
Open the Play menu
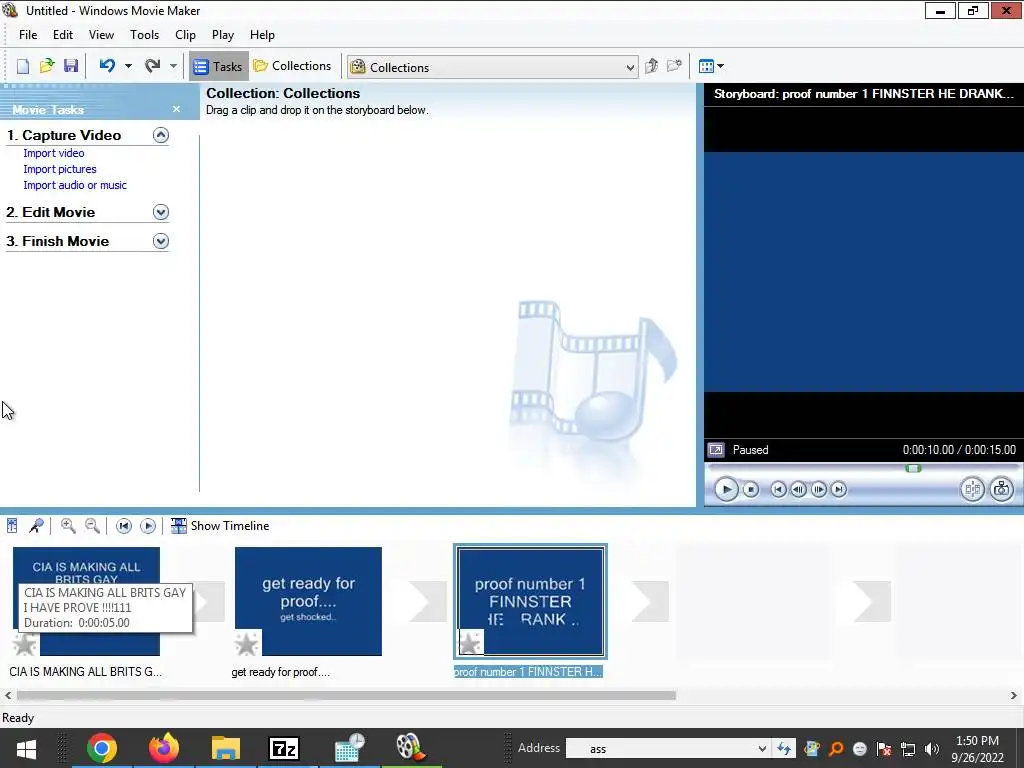click(x=223, y=35)
